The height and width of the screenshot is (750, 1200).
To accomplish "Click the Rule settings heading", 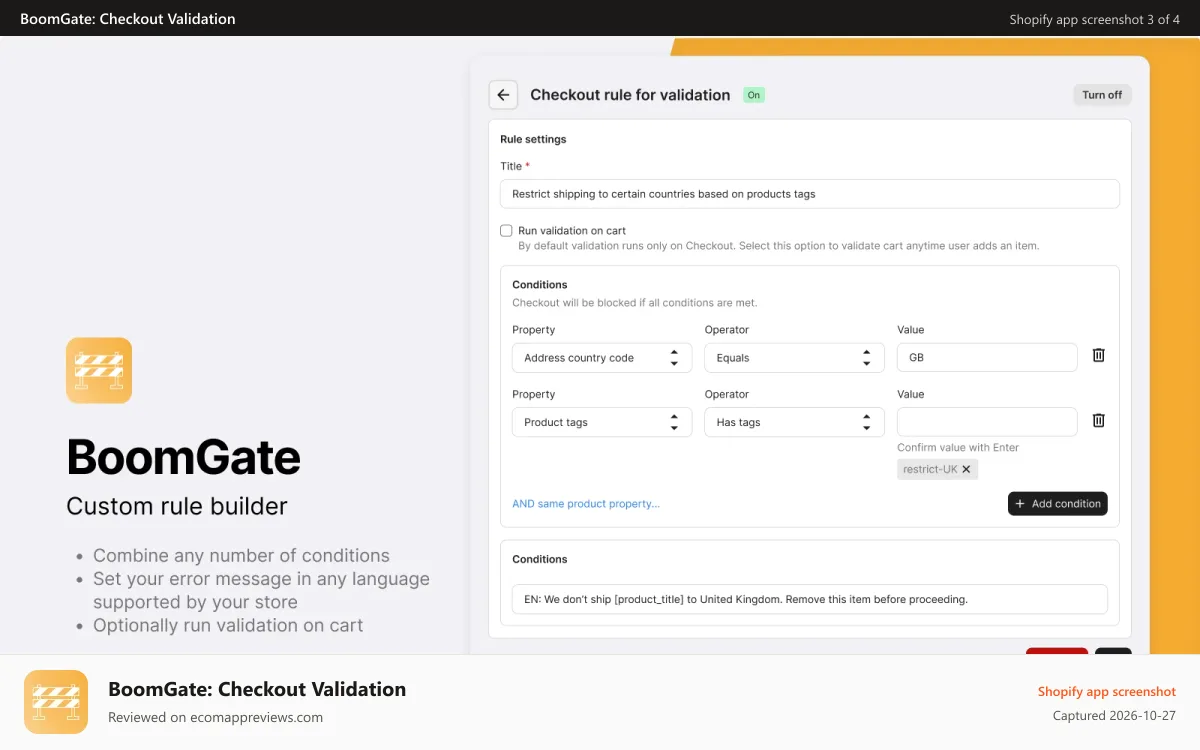I will pos(533,139).
